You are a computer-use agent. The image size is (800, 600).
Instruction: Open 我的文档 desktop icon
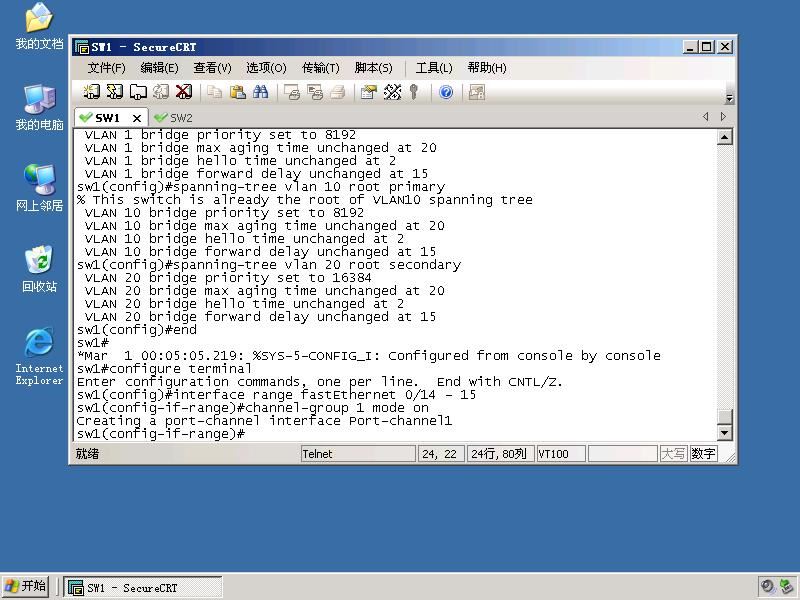[x=39, y=26]
